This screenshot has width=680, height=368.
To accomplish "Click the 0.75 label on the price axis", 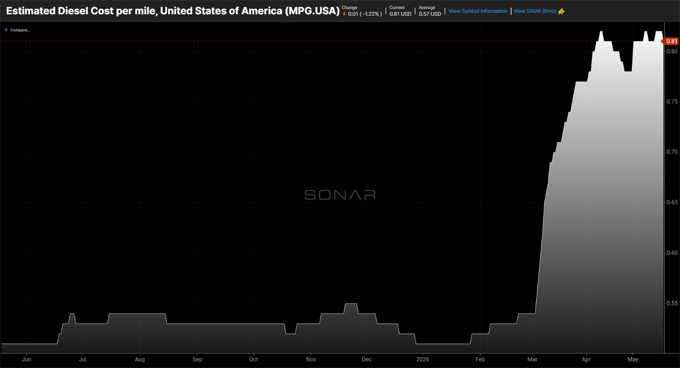I will pos(672,101).
